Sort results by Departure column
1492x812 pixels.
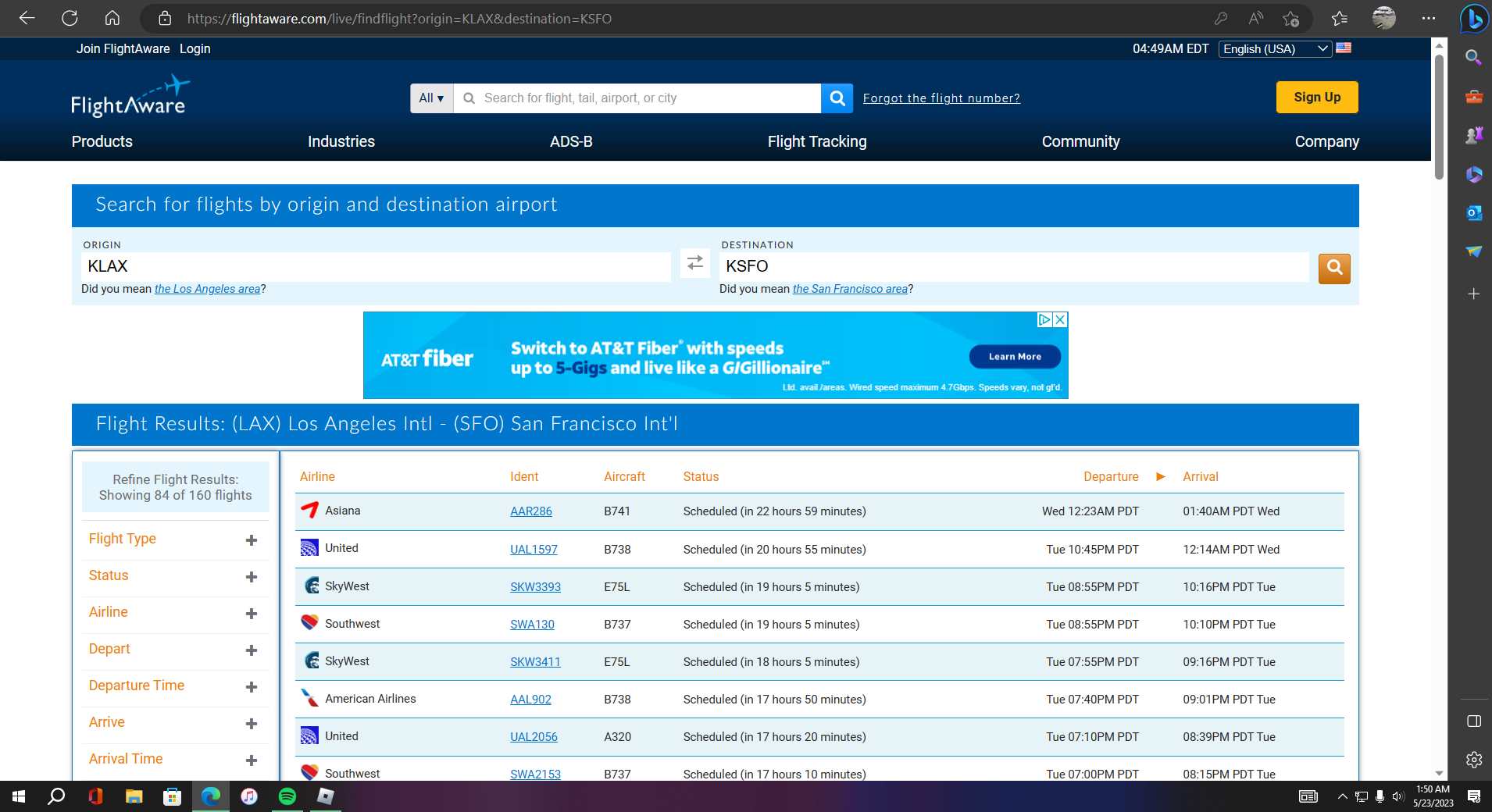pyautogui.click(x=1111, y=476)
